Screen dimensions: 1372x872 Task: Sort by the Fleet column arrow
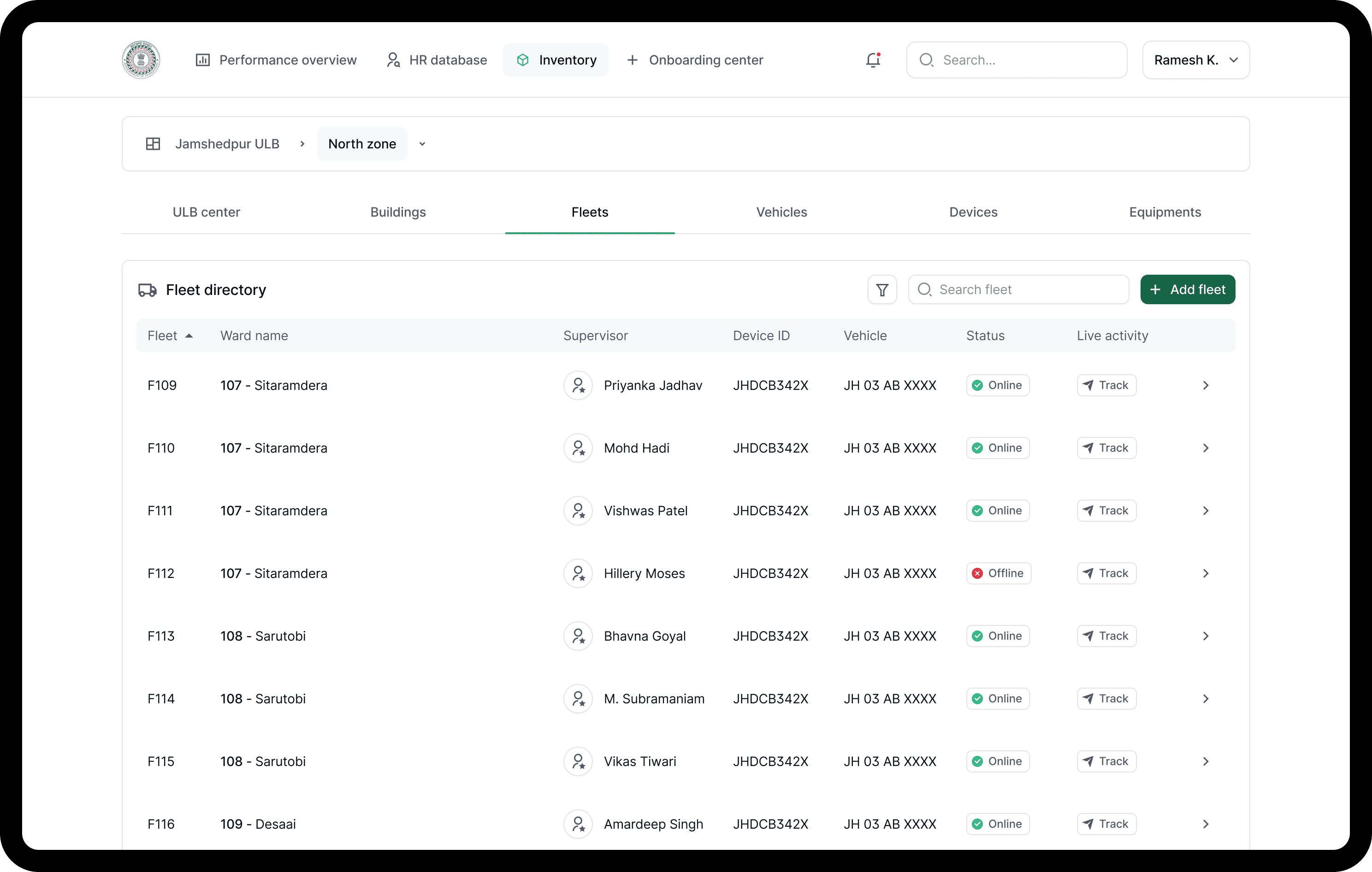[x=189, y=336]
